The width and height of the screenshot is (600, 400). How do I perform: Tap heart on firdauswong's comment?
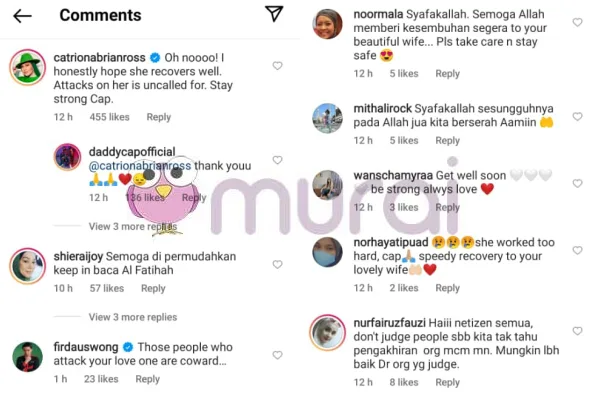point(277,355)
